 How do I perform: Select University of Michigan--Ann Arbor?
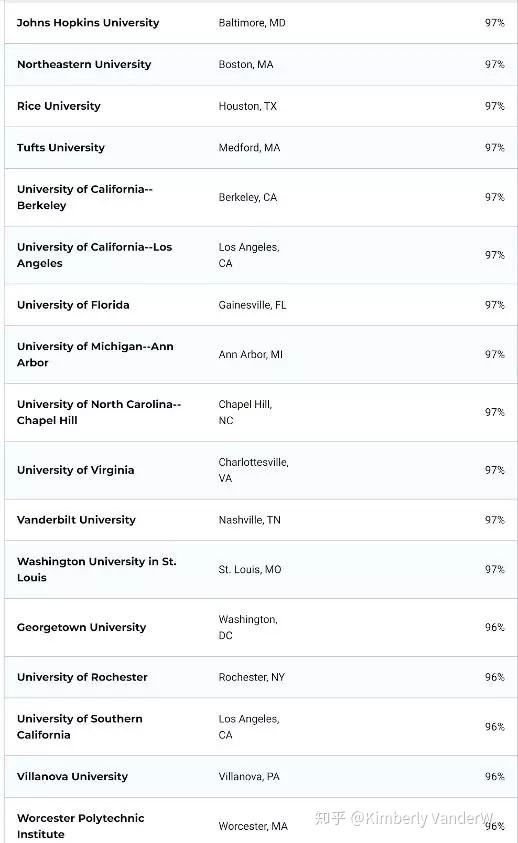[95, 354]
